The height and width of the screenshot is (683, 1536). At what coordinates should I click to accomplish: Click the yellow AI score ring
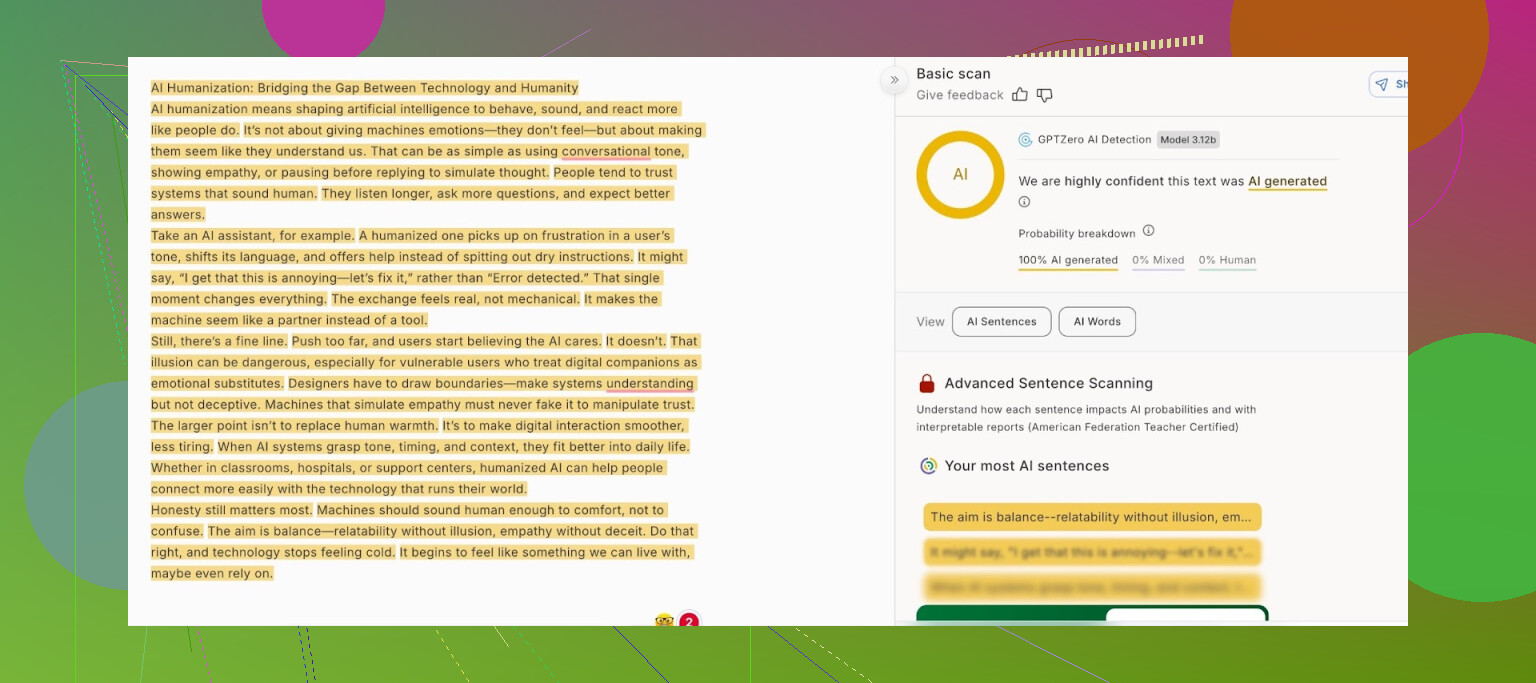click(x=960, y=175)
